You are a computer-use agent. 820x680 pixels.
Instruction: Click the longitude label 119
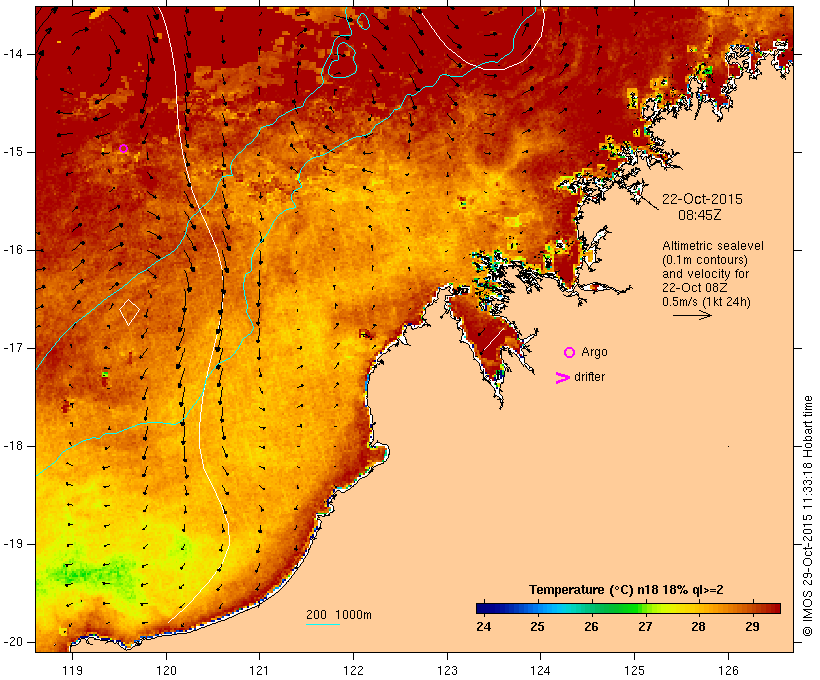72,670
